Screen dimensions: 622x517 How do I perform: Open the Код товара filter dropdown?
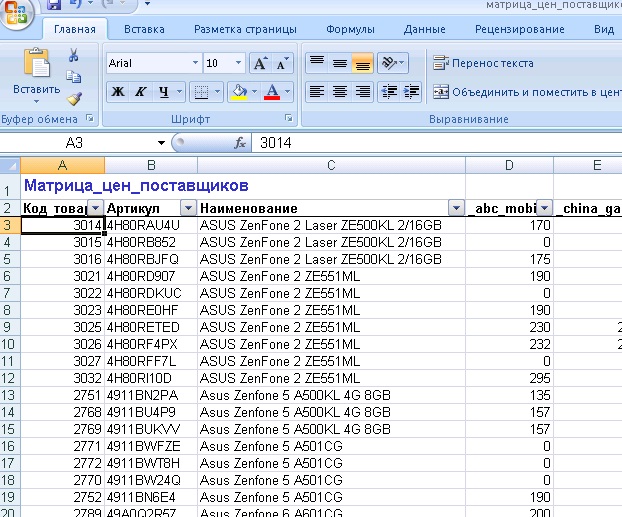[x=96, y=208]
